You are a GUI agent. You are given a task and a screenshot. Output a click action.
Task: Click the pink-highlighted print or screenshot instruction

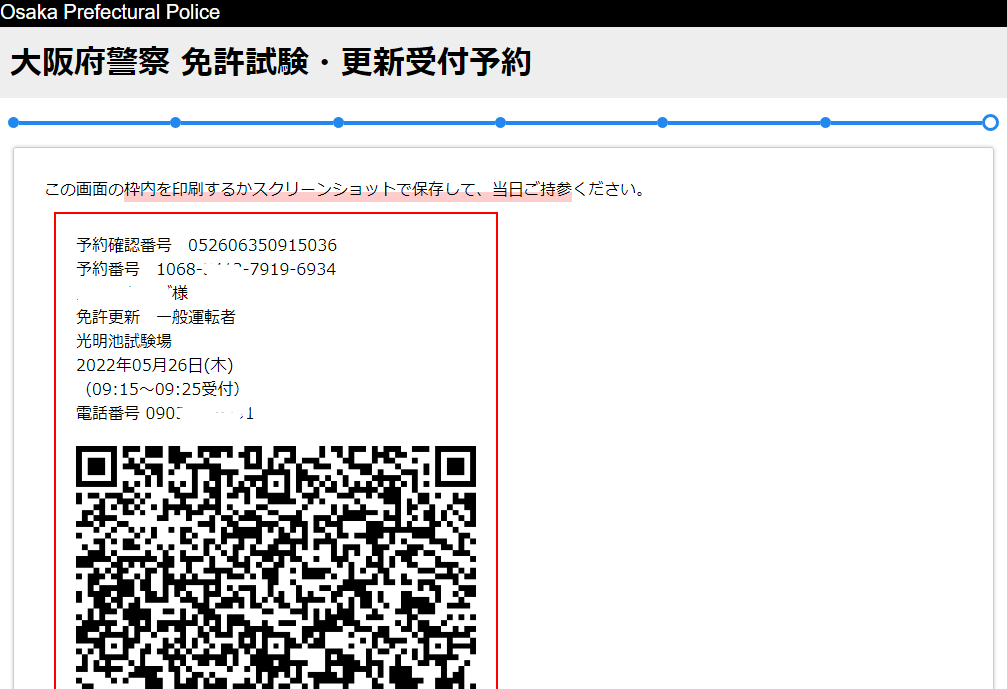click(x=347, y=189)
